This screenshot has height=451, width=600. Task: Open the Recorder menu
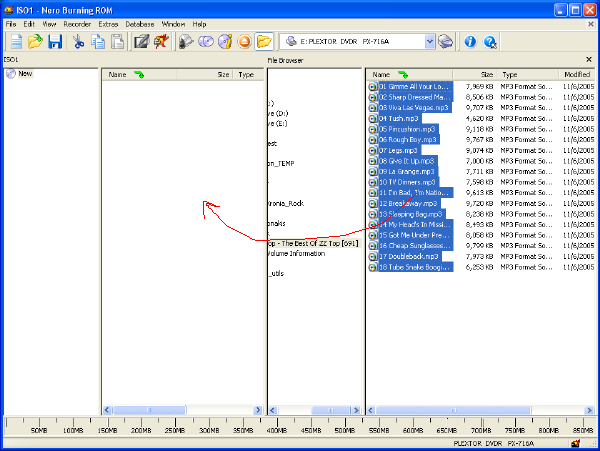pyautogui.click(x=77, y=23)
